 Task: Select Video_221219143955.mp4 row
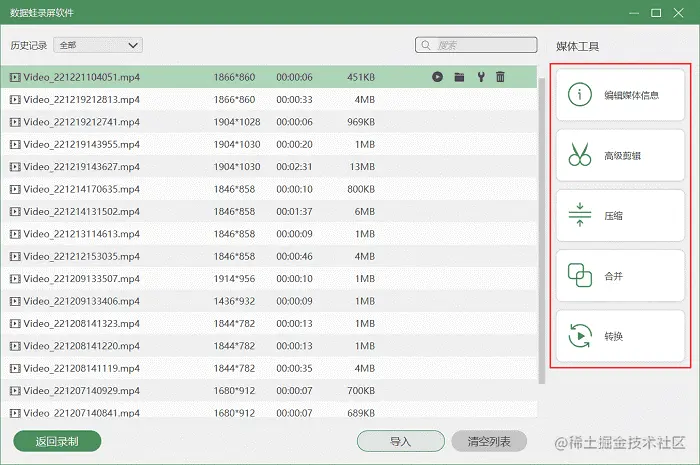click(x=269, y=144)
